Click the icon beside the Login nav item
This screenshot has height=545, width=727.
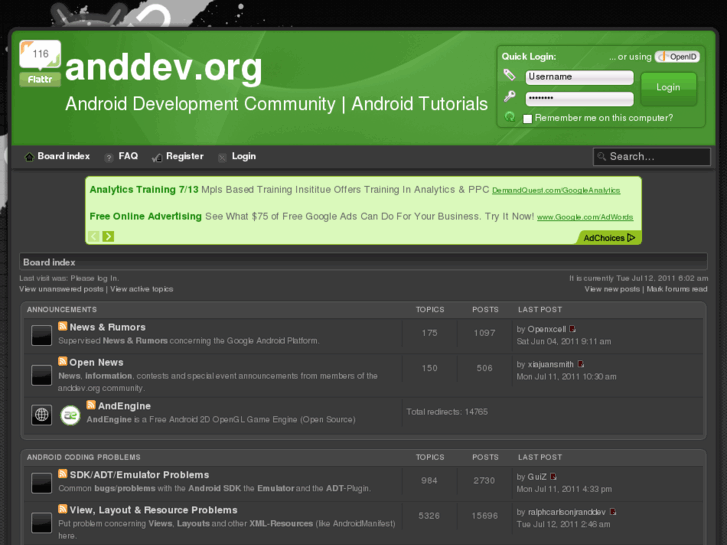click(222, 158)
